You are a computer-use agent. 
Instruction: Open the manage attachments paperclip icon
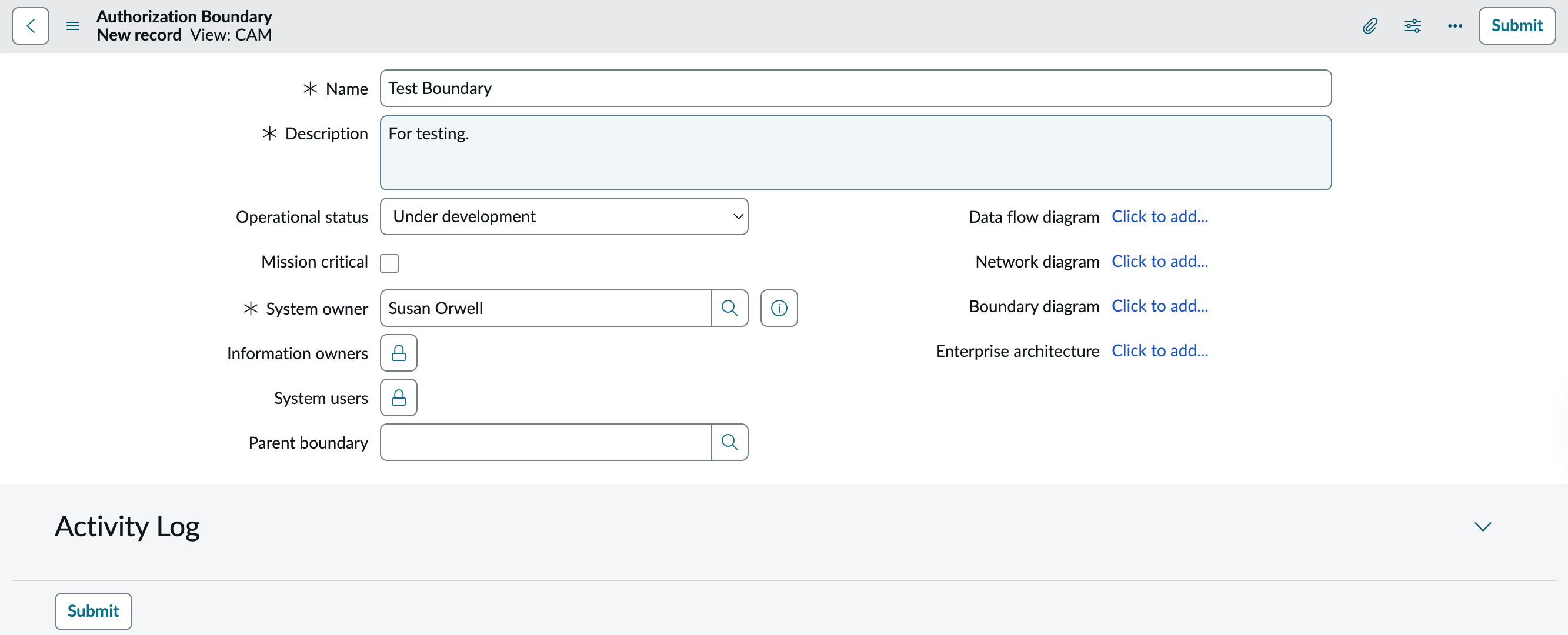pyautogui.click(x=1370, y=25)
